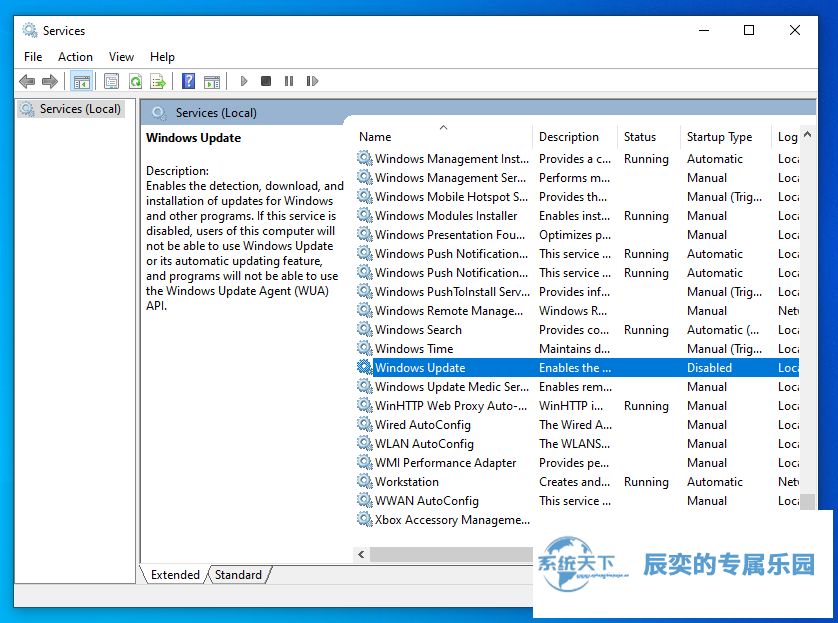Select WinHTTP Web Proxy Auto-Discovery row
The height and width of the screenshot is (623, 838).
click(x=577, y=406)
